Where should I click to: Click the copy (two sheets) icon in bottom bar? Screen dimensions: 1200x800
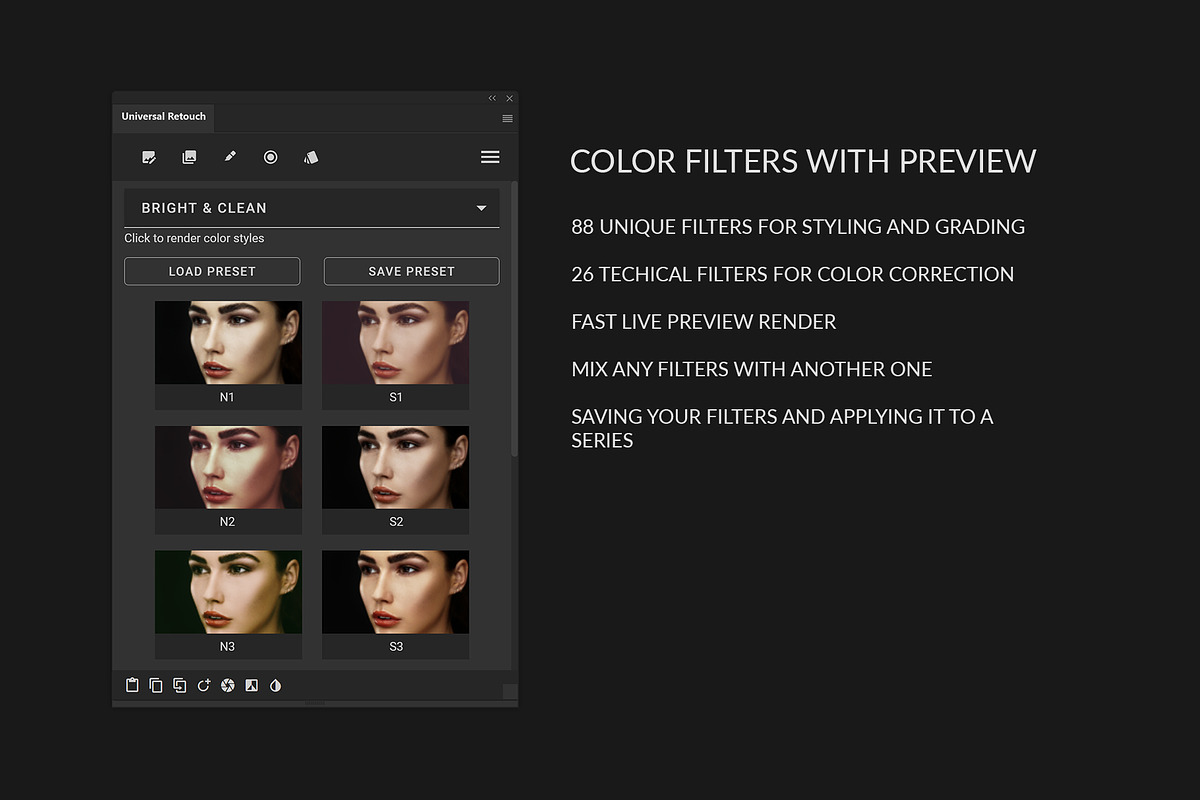[156, 685]
